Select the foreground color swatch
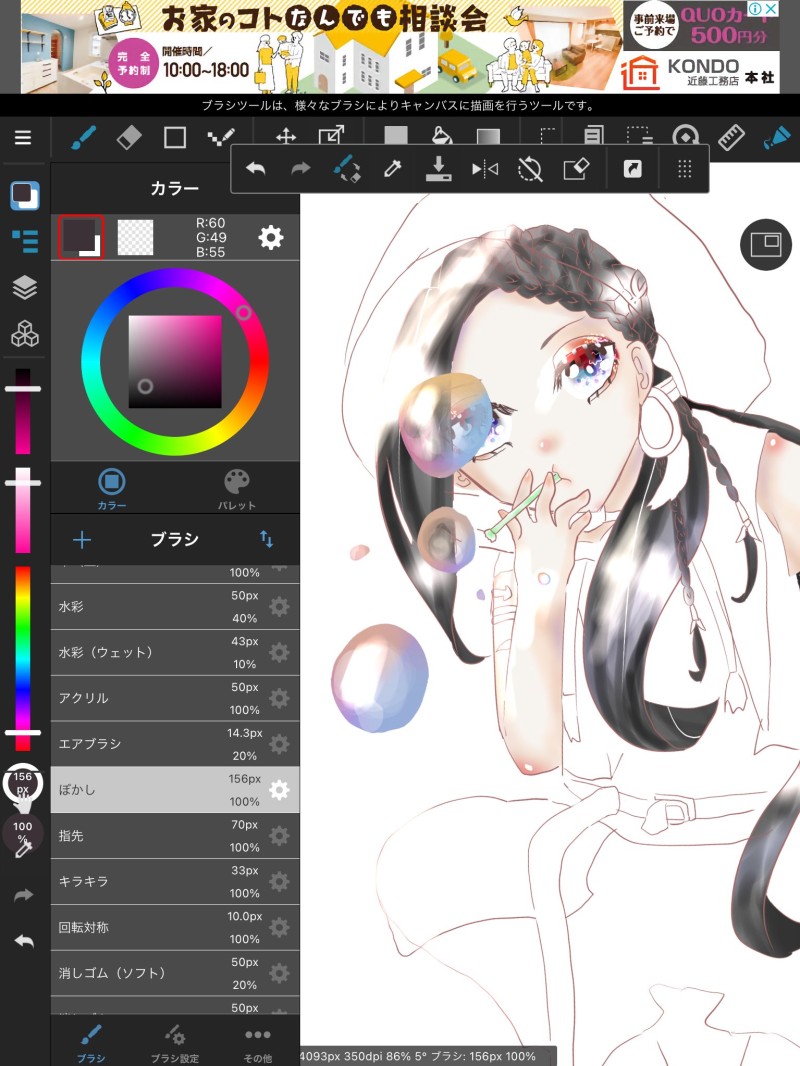The width and height of the screenshot is (800, 1066). pos(81,237)
